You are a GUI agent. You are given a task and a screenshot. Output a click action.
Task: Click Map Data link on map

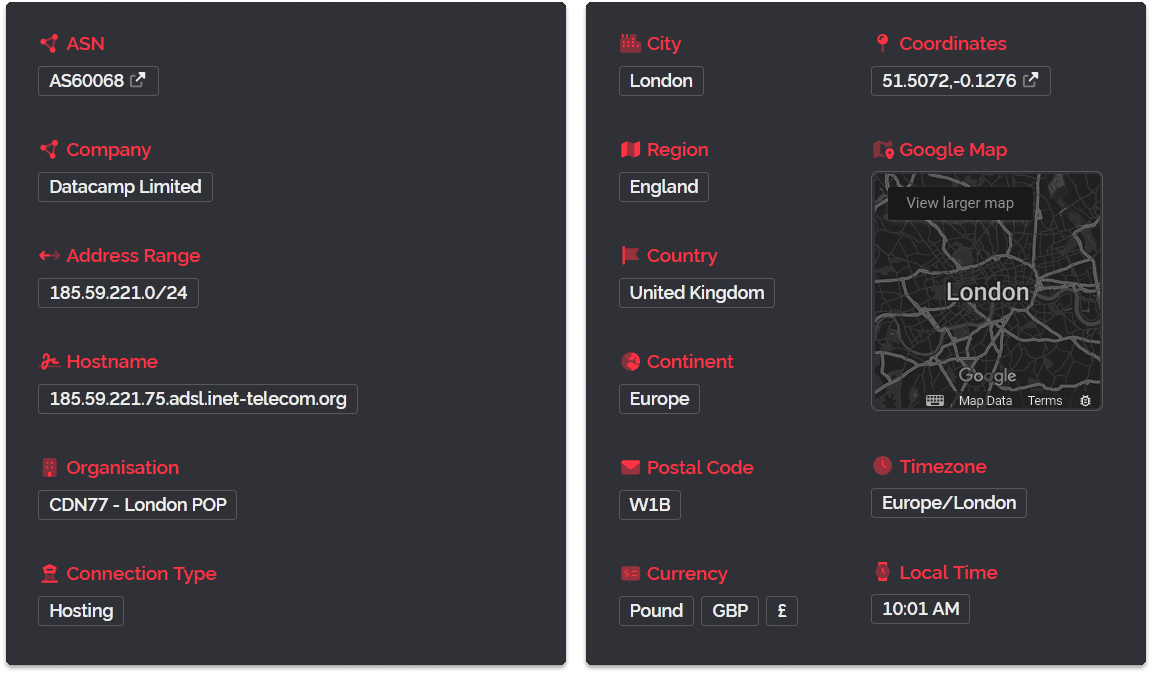(x=985, y=400)
